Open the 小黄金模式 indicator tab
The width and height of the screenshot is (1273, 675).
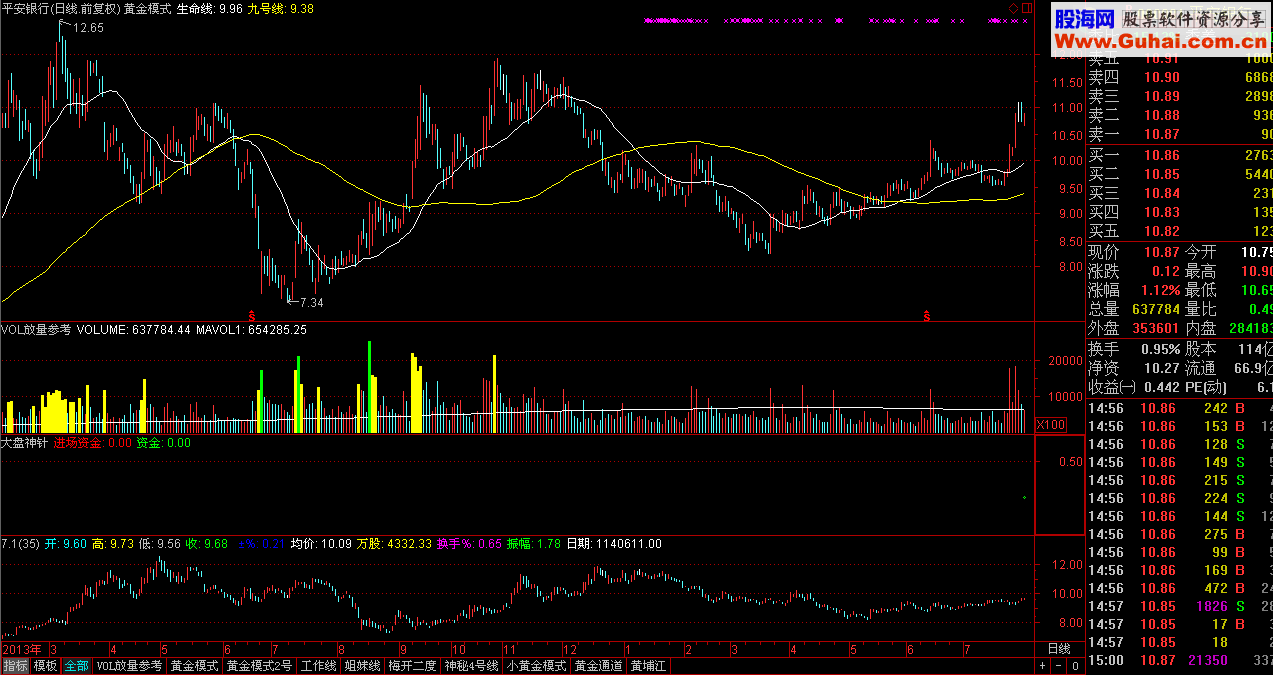click(537, 666)
